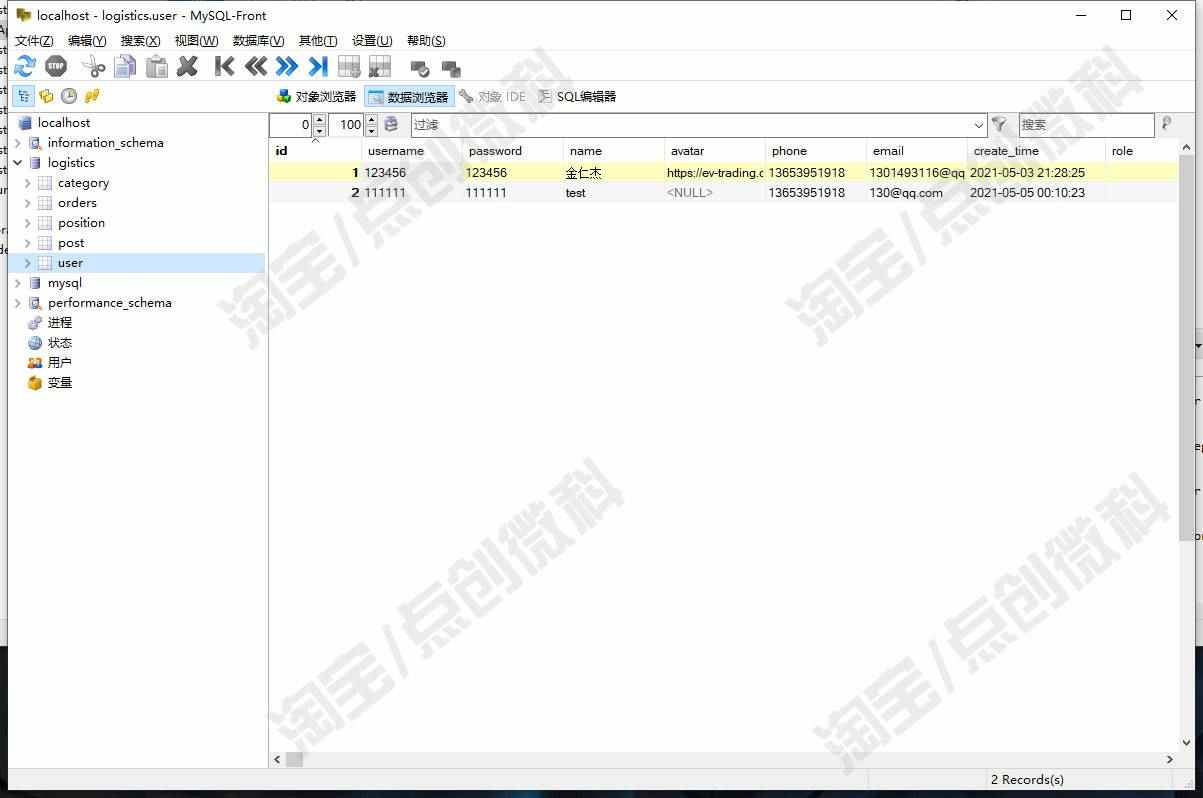Open the 设置 menu
Image resolution: width=1203 pixels, height=798 pixels.
[x=371, y=41]
